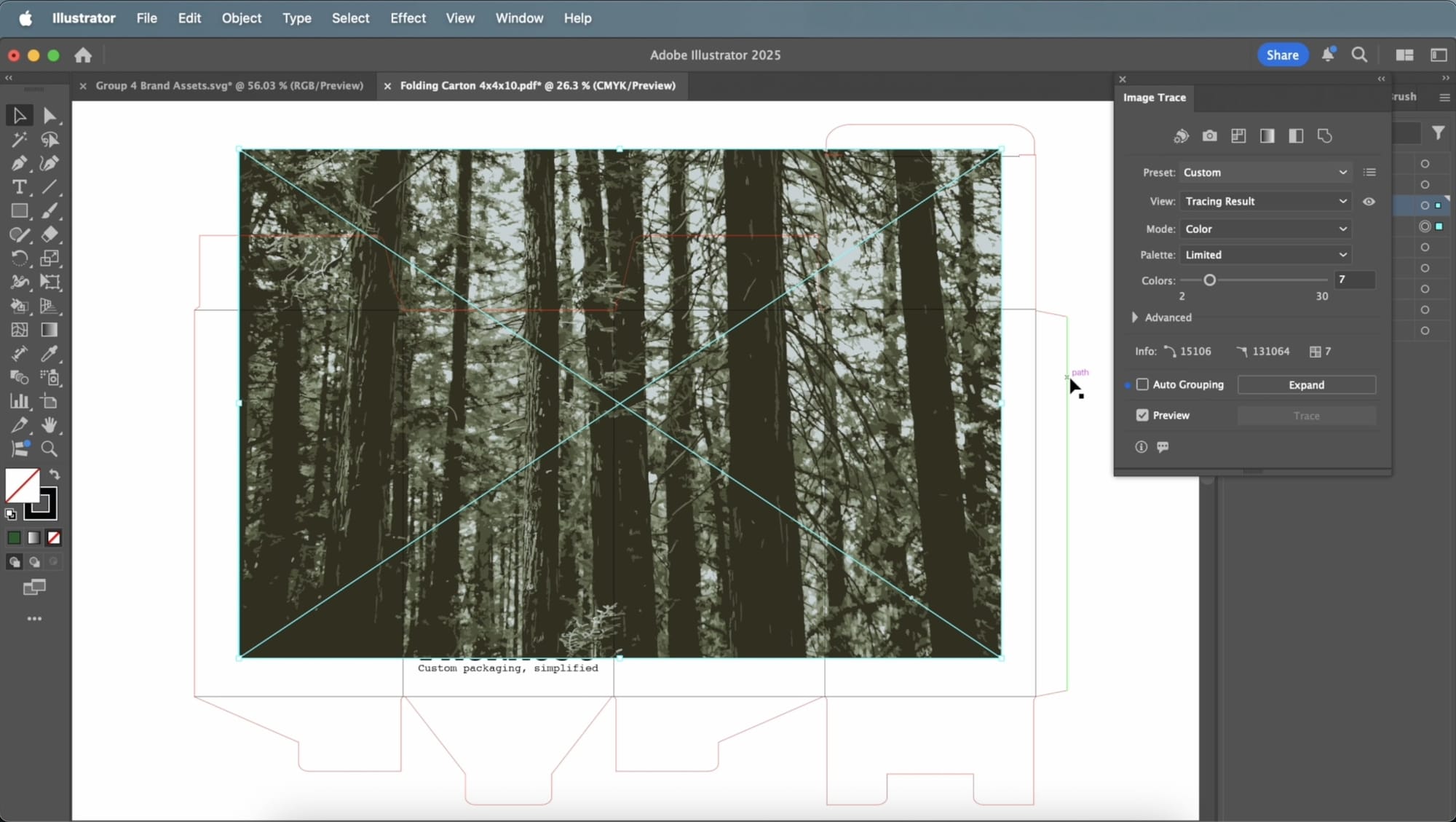Screen dimensions: 1456x822
Task: Open the View dropdown showing Tracing Result
Action: 1265,202
